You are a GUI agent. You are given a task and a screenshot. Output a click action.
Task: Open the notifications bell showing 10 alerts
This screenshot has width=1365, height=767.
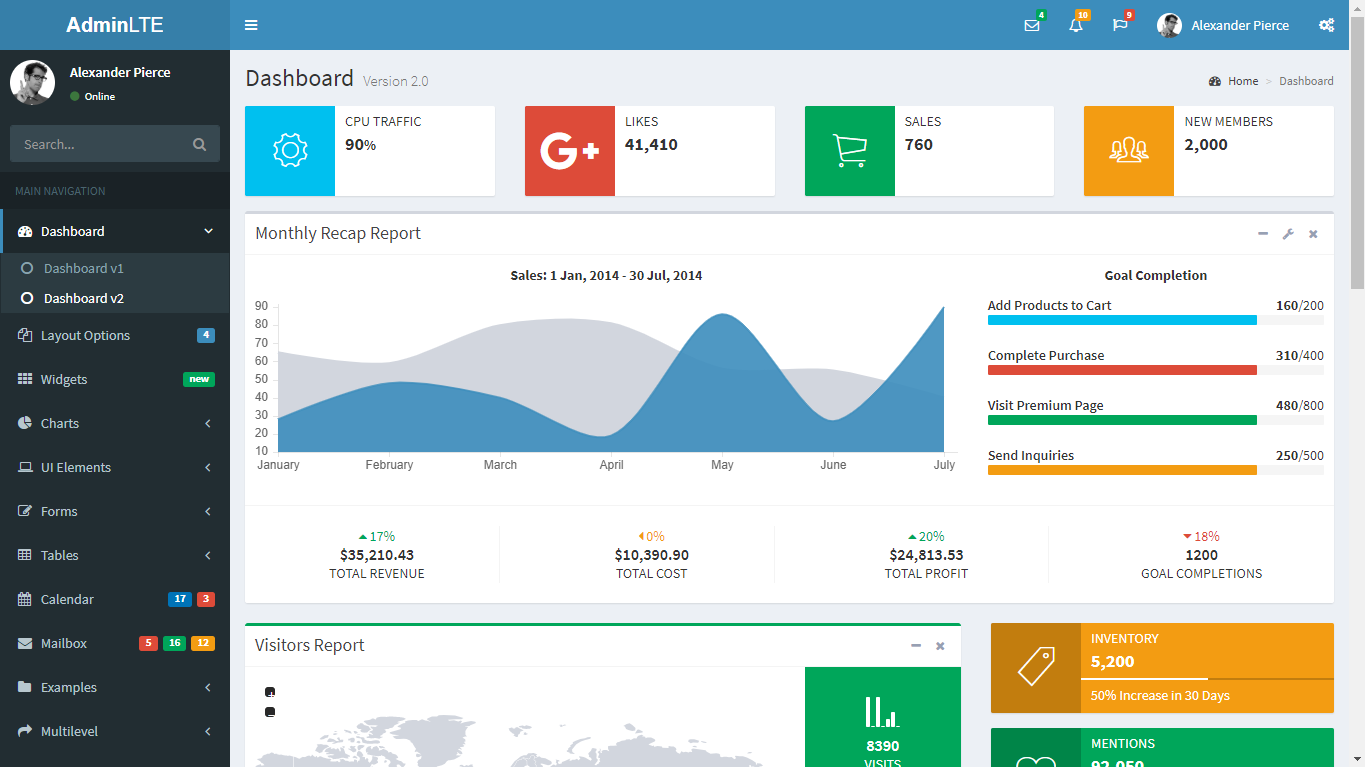(x=1076, y=25)
